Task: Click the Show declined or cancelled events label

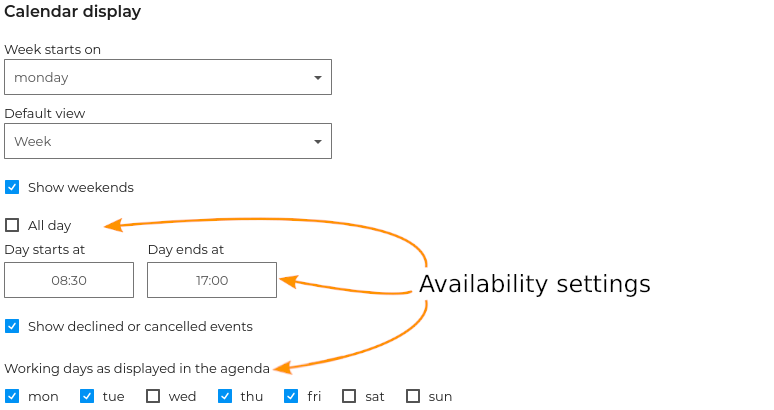Action: [x=140, y=326]
